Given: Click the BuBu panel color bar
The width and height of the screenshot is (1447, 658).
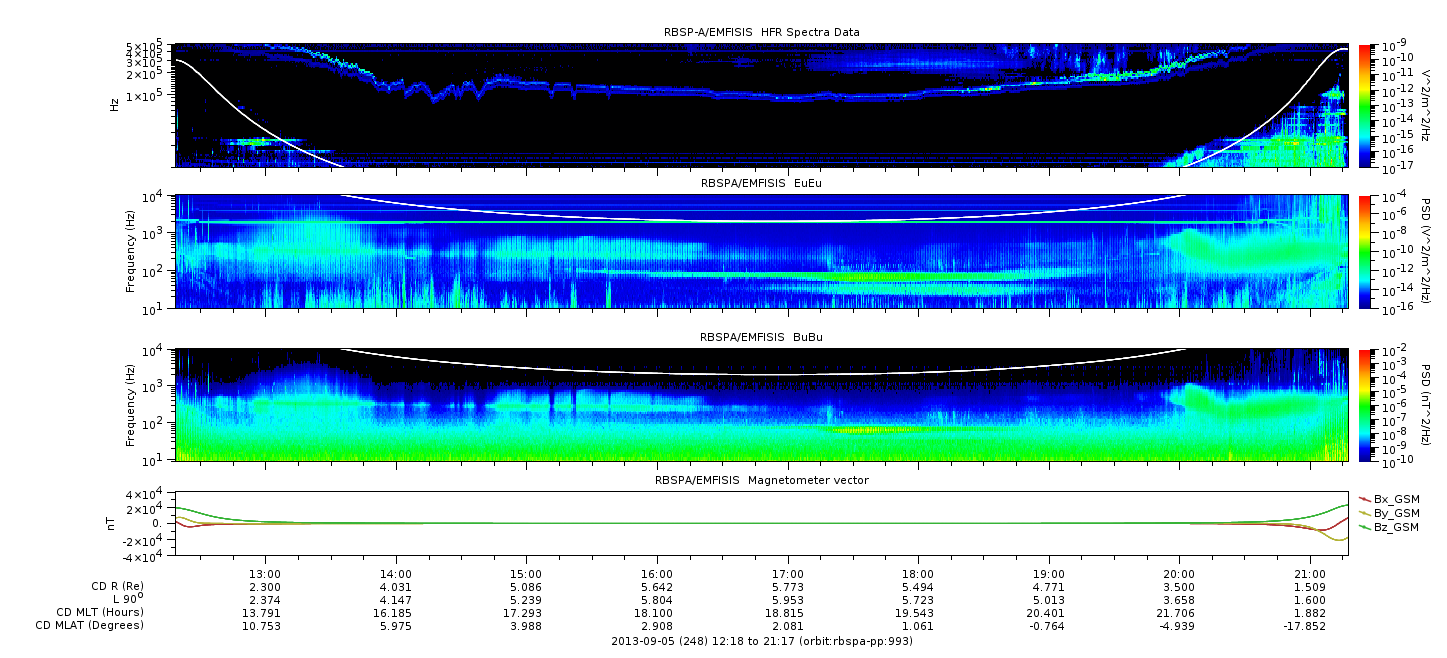Looking at the screenshot, I should pos(1364,404).
